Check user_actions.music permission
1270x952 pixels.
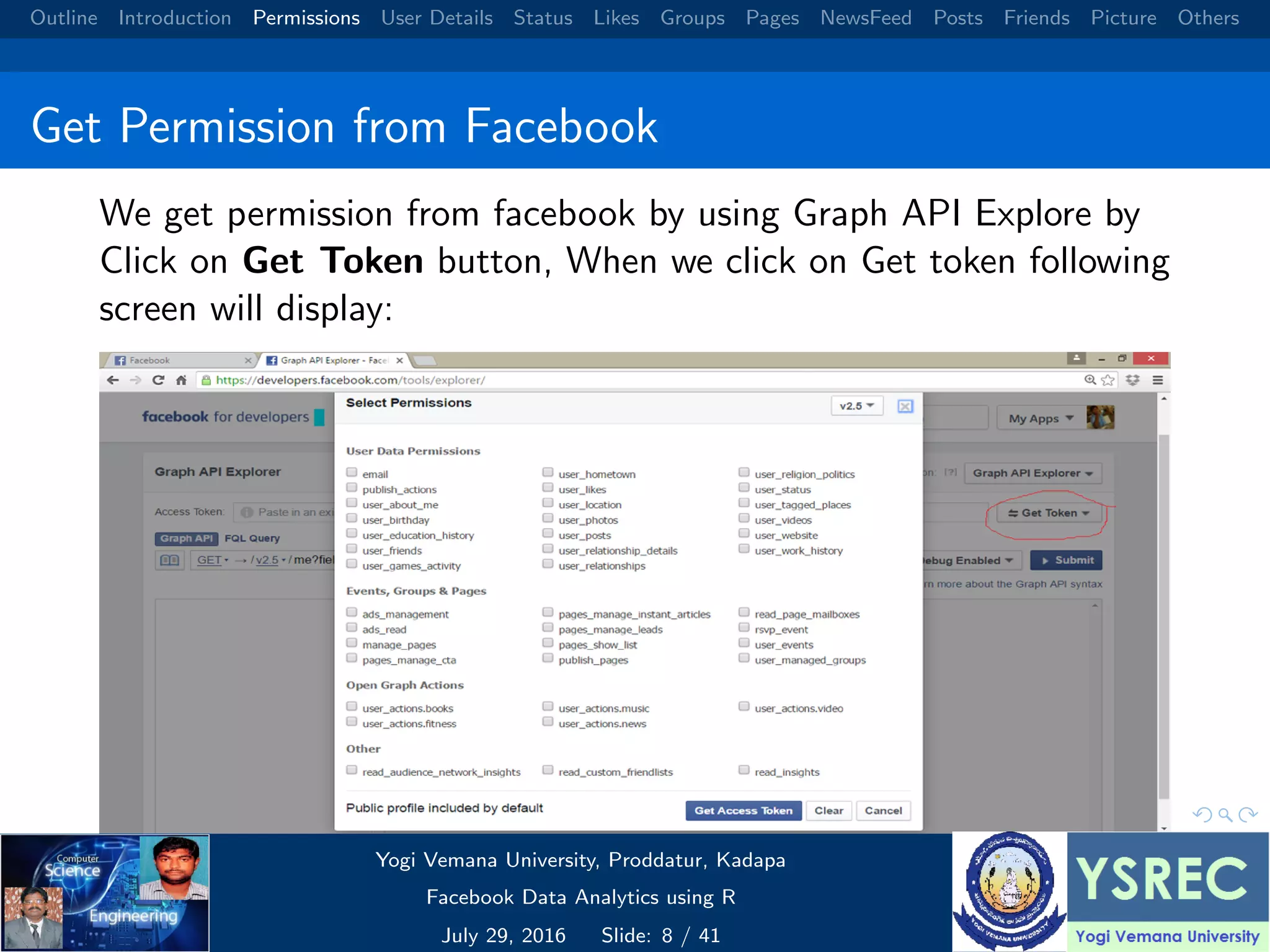[x=548, y=707]
